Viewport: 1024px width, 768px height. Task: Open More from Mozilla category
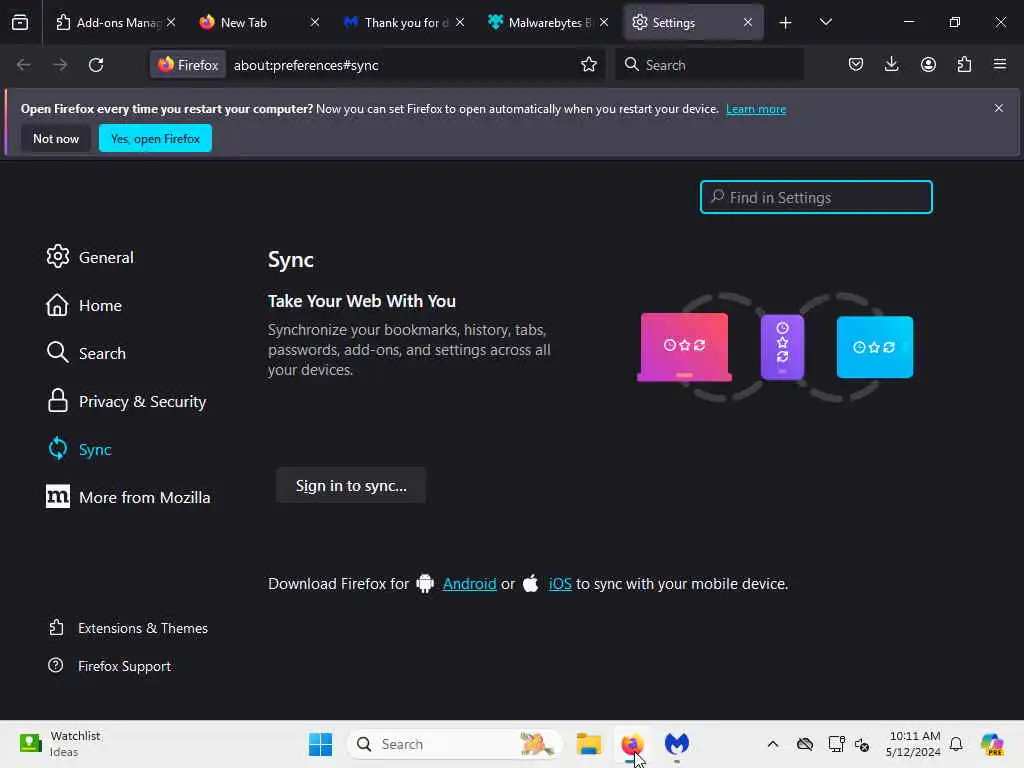tap(128, 498)
